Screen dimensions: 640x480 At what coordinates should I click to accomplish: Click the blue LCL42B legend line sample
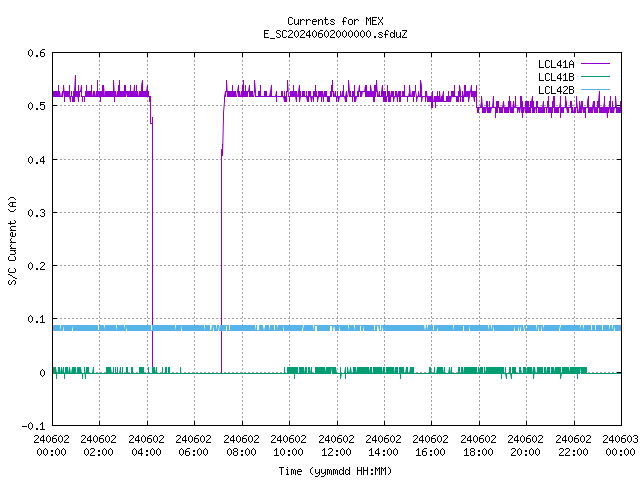(595, 89)
